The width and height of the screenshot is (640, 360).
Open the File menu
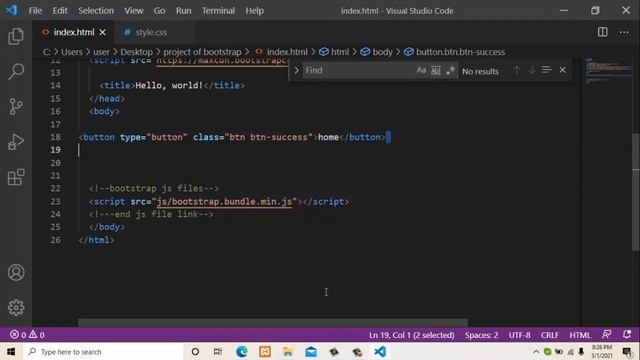coord(35,11)
